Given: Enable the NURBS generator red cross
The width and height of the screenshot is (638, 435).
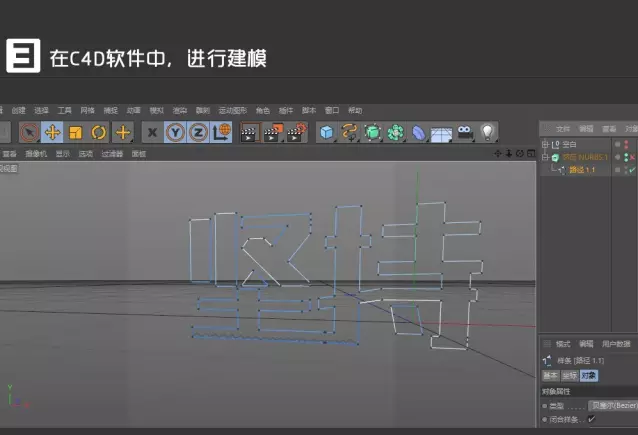Looking at the screenshot, I should pyautogui.click(x=633, y=157).
